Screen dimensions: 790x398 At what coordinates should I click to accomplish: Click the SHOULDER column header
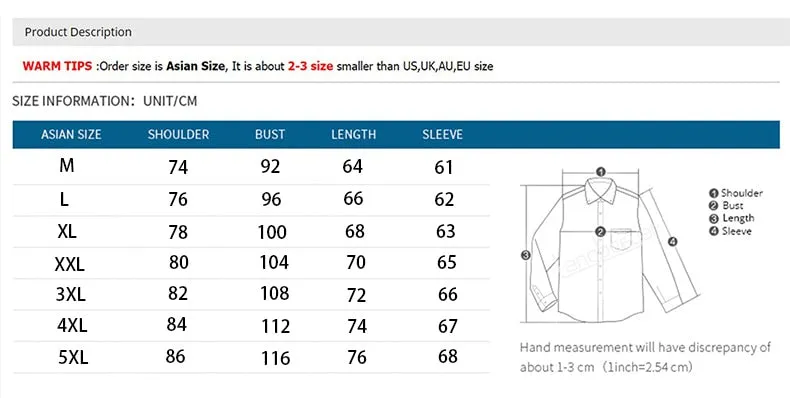(x=178, y=135)
